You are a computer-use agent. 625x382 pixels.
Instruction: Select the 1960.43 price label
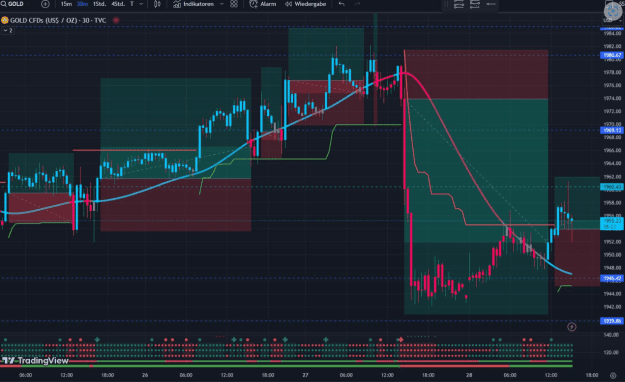[x=612, y=187]
